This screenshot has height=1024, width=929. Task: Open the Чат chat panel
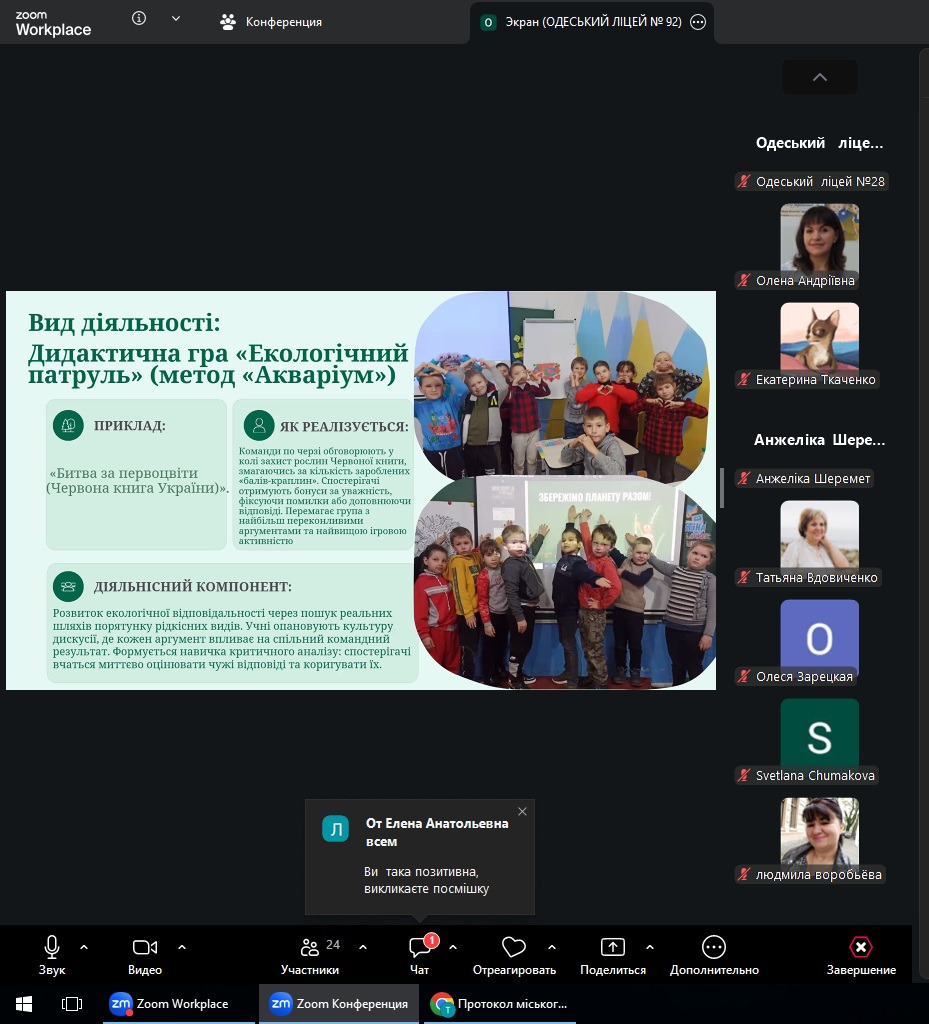pyautogui.click(x=420, y=955)
